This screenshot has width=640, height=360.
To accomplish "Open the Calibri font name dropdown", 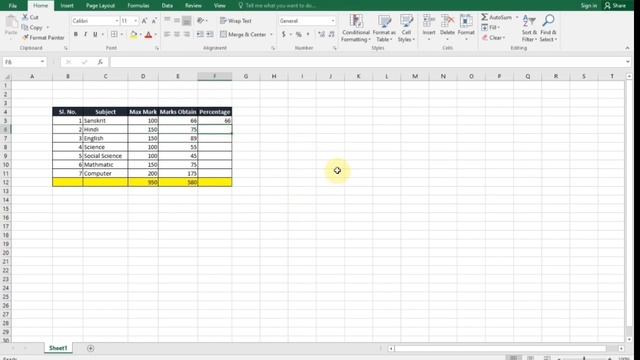I will pyautogui.click(x=117, y=21).
